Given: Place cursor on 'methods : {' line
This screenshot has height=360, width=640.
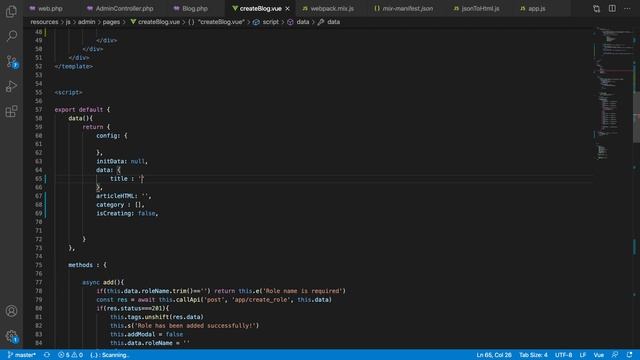Looking at the screenshot, I should [87, 265].
